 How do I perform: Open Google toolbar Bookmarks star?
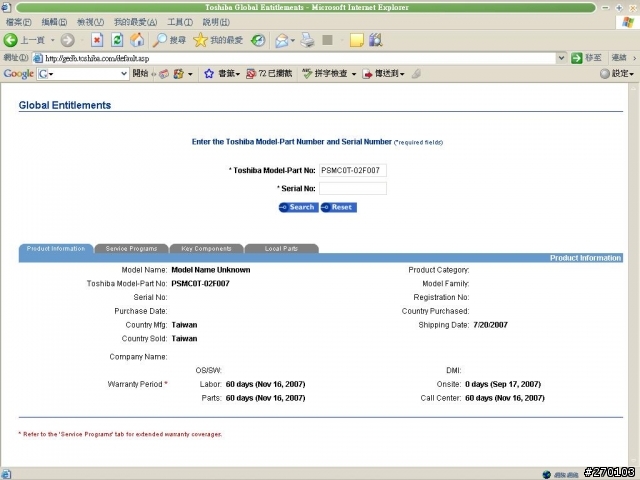pos(209,74)
